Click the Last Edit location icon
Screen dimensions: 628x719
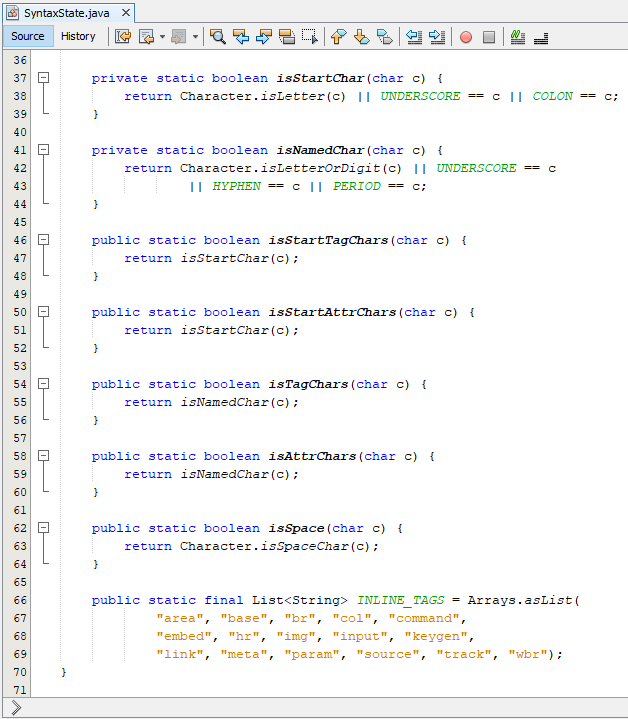coord(123,36)
